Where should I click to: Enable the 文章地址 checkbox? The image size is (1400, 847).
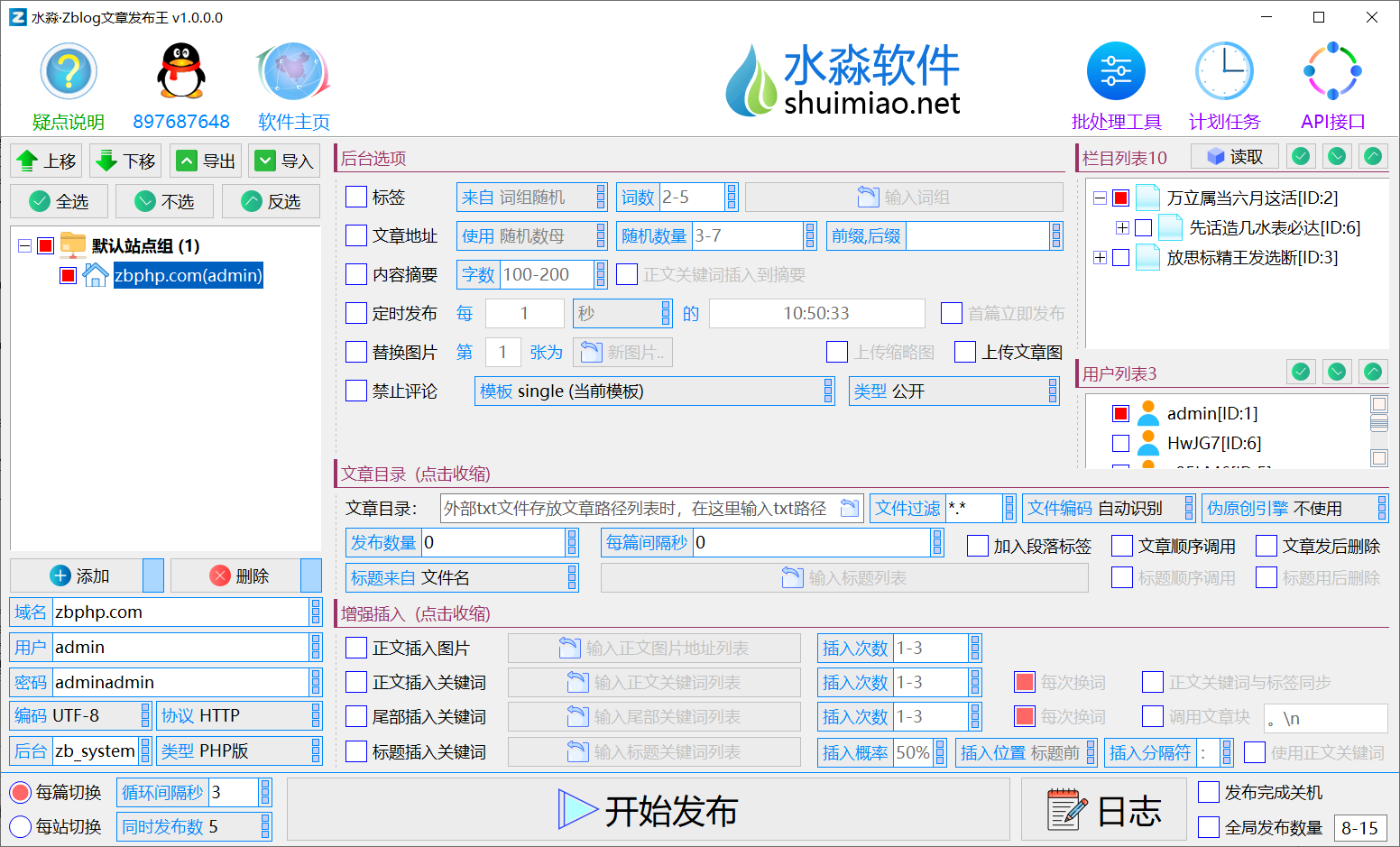[x=356, y=235]
